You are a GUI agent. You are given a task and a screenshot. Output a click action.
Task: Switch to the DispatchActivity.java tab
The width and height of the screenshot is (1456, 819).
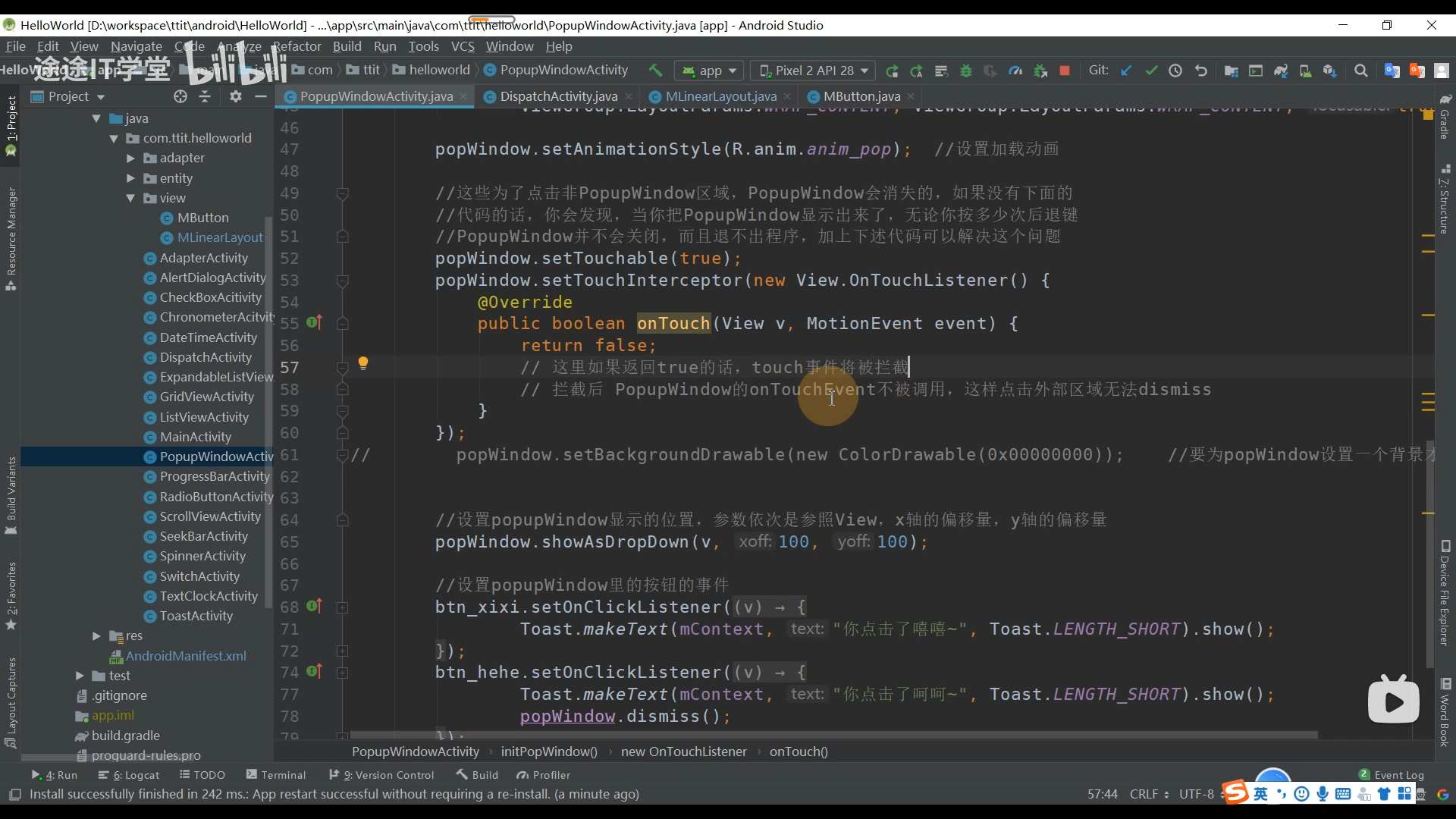click(x=558, y=96)
